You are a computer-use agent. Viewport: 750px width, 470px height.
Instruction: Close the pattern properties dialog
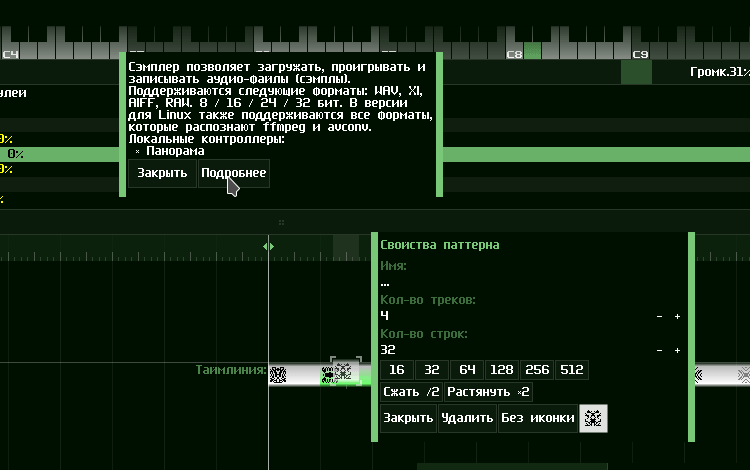[x=408, y=418]
